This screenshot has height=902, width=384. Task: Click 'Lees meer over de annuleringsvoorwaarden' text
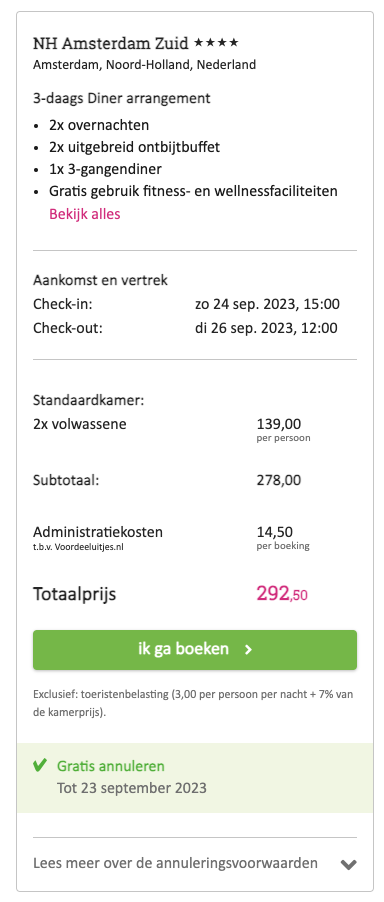[175, 863]
